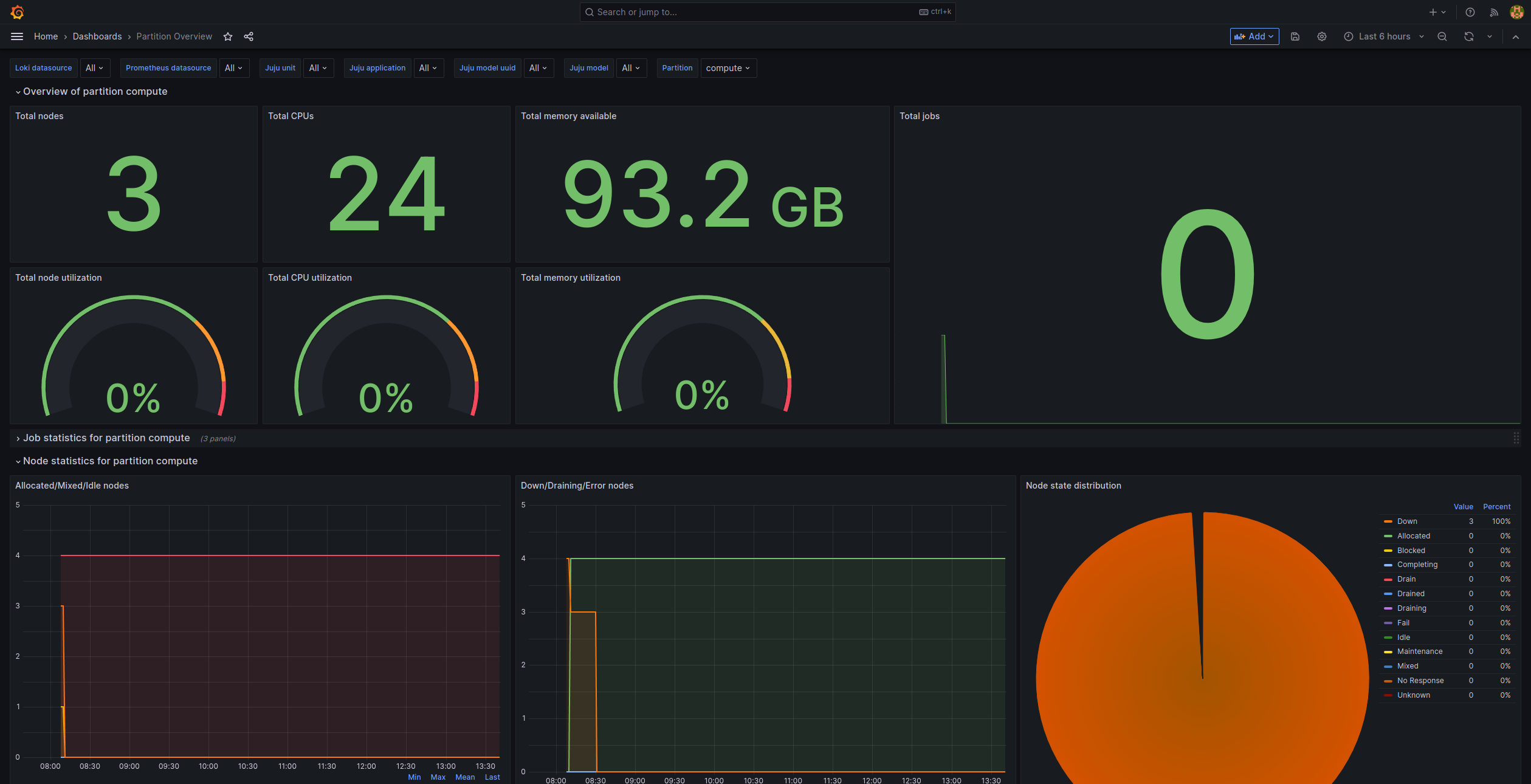Open the help question mark icon

point(1470,12)
